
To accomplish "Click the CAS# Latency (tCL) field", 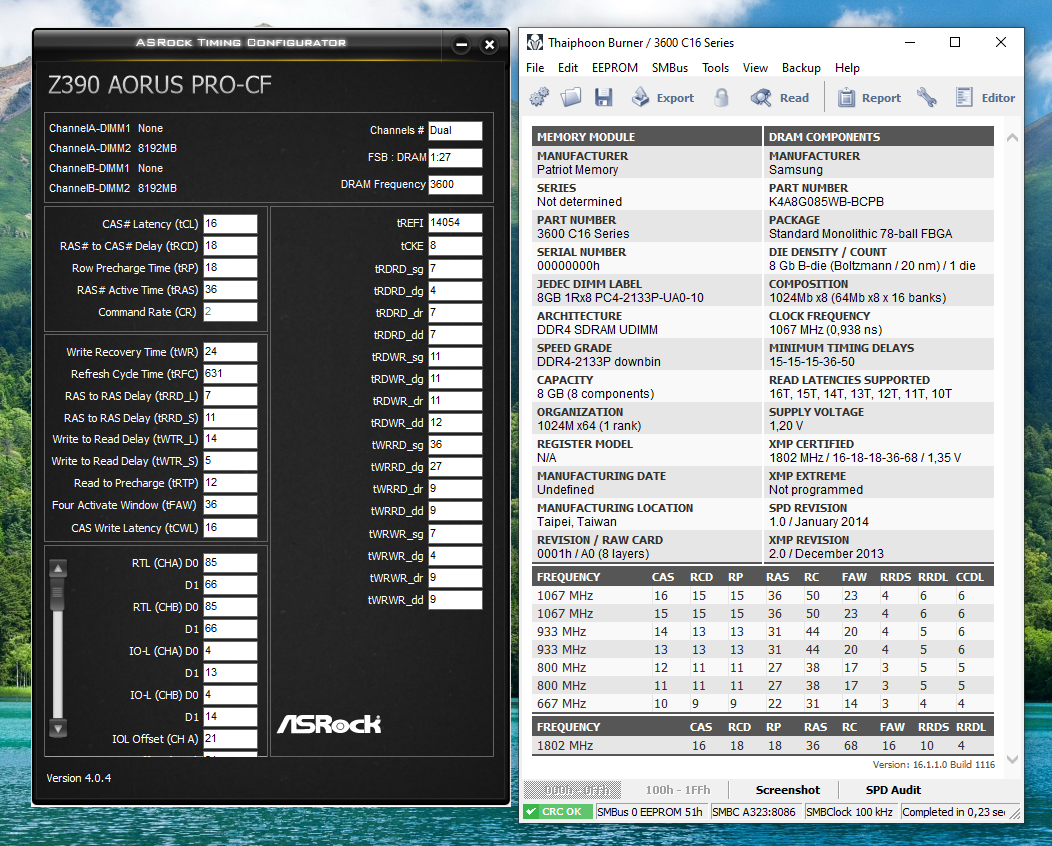I will 230,224.
